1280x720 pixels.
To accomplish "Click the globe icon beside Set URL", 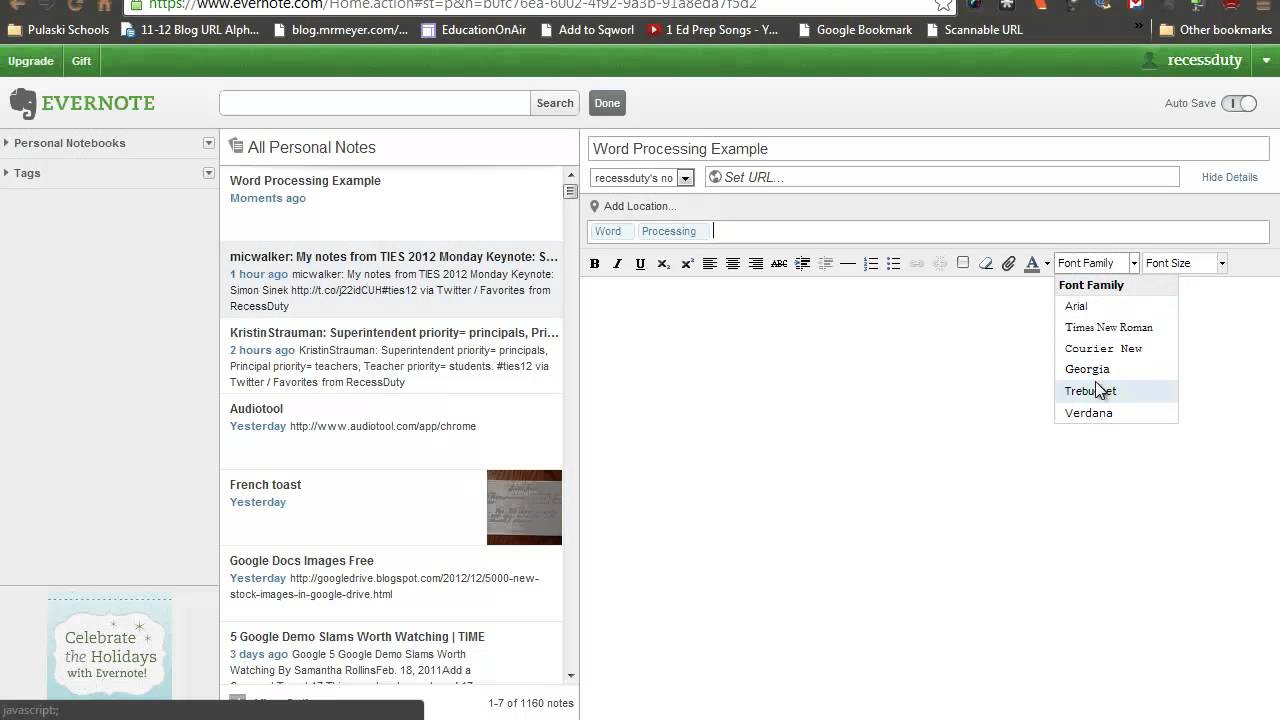I will [714, 177].
